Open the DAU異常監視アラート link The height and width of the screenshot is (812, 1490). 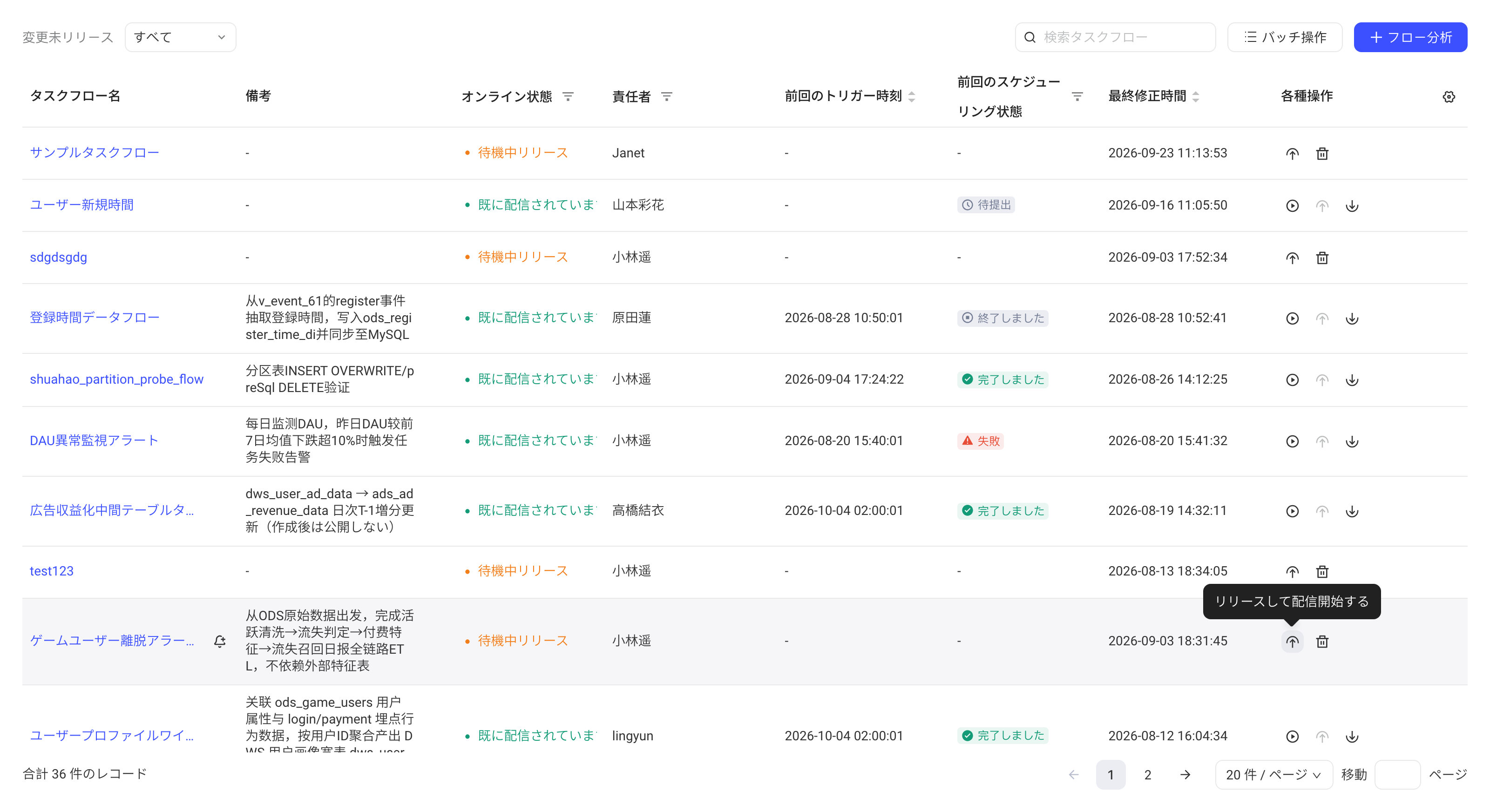pyautogui.click(x=94, y=441)
